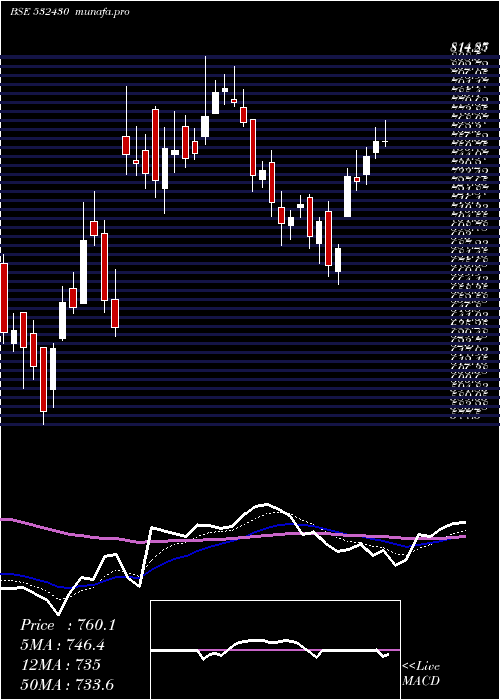Select the Price : 760.1 readout
500x700 pixels.
68,625
